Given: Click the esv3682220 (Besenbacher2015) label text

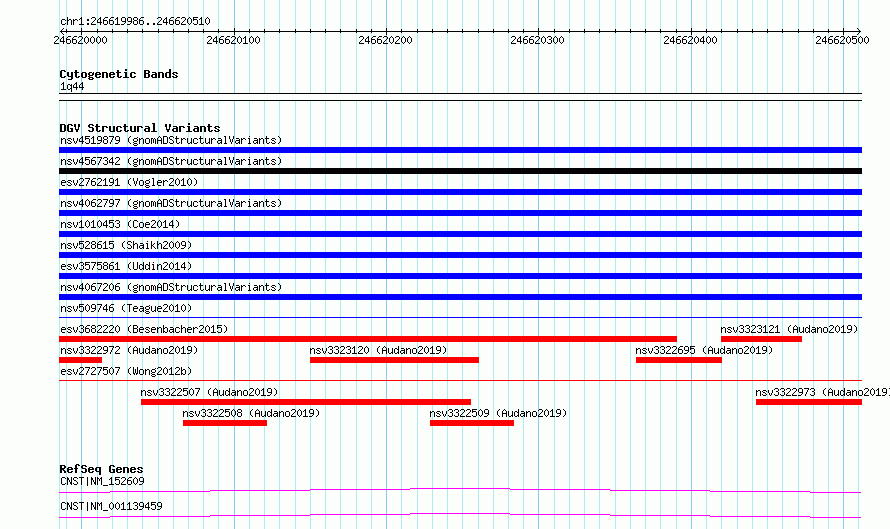Looking at the screenshot, I should [144, 329].
